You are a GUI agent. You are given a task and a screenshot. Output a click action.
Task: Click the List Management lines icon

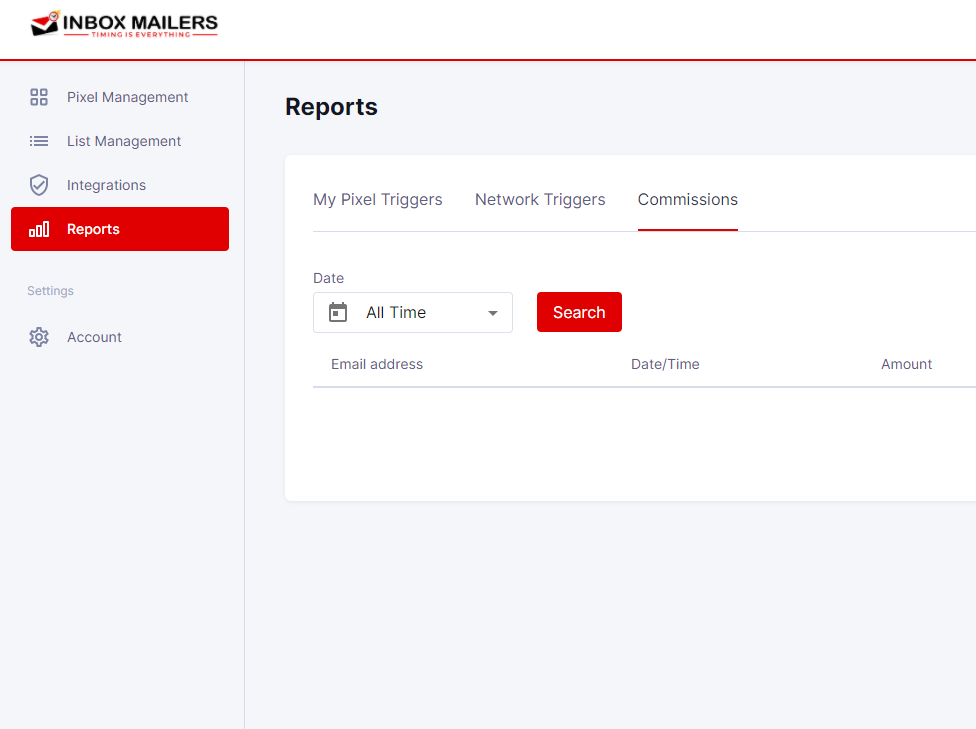point(39,141)
